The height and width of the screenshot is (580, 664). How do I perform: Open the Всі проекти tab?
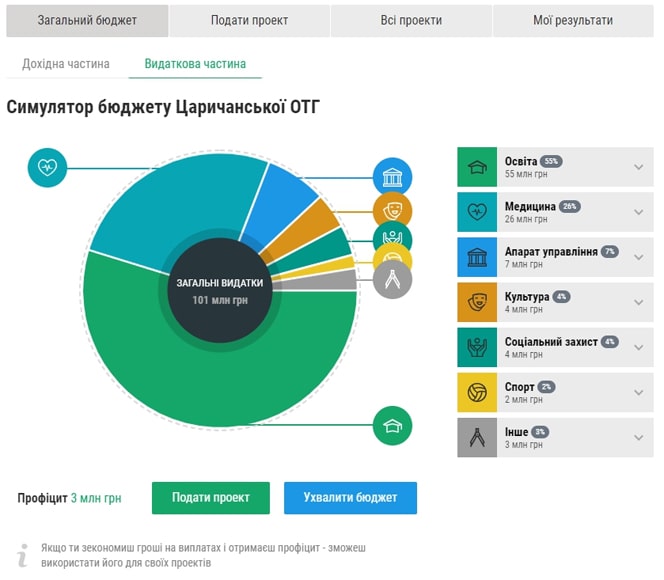[411, 20]
